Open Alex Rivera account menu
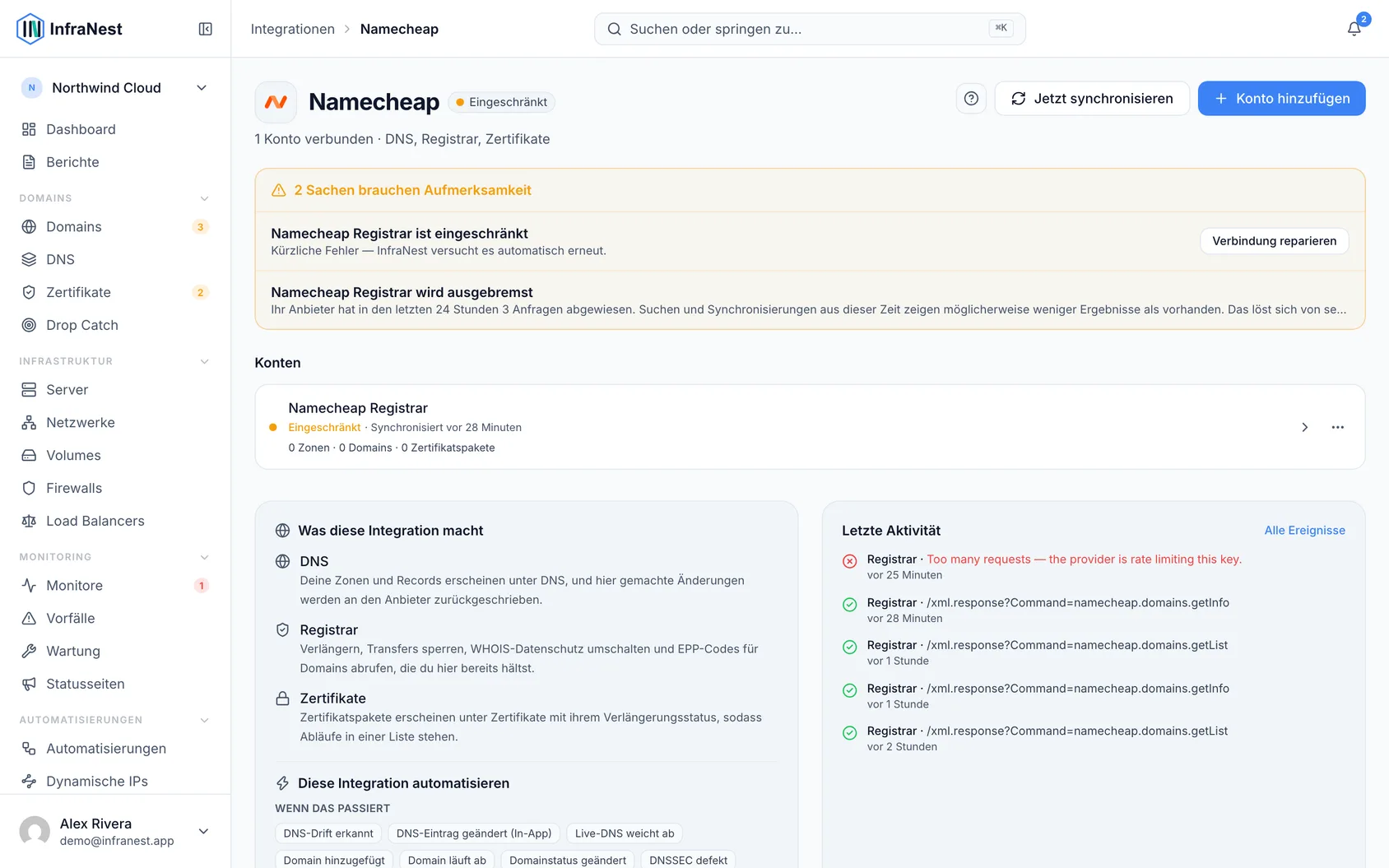 (115, 831)
